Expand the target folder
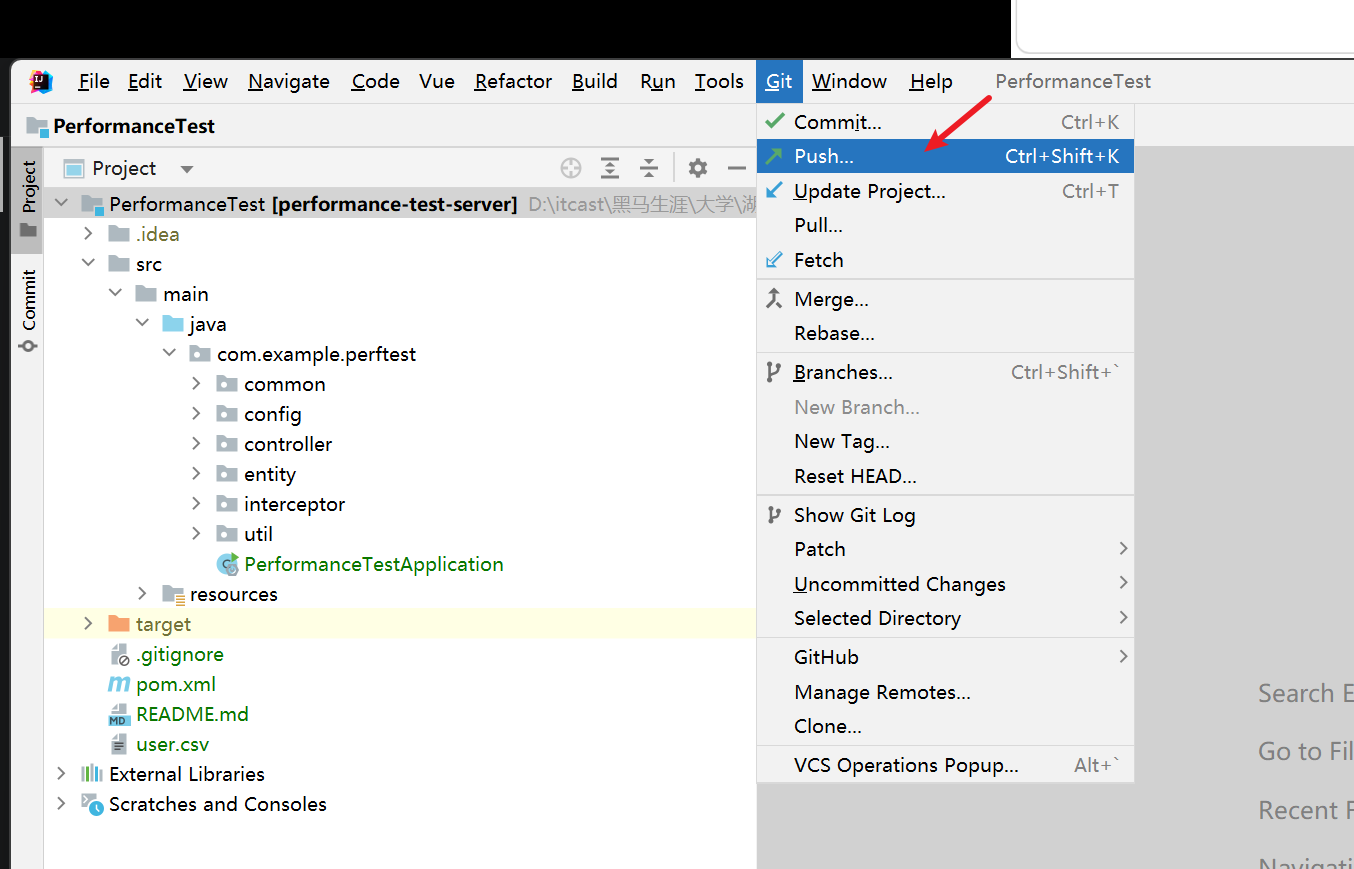The image size is (1354, 869). click(89, 624)
